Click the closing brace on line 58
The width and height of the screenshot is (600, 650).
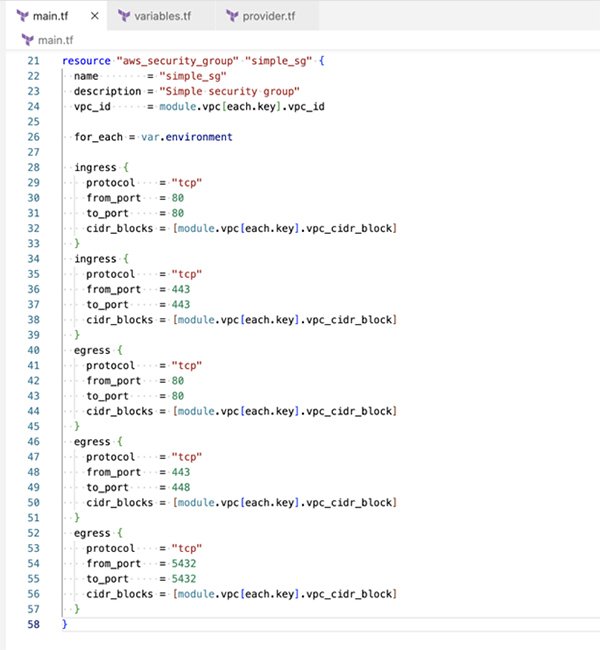point(65,624)
